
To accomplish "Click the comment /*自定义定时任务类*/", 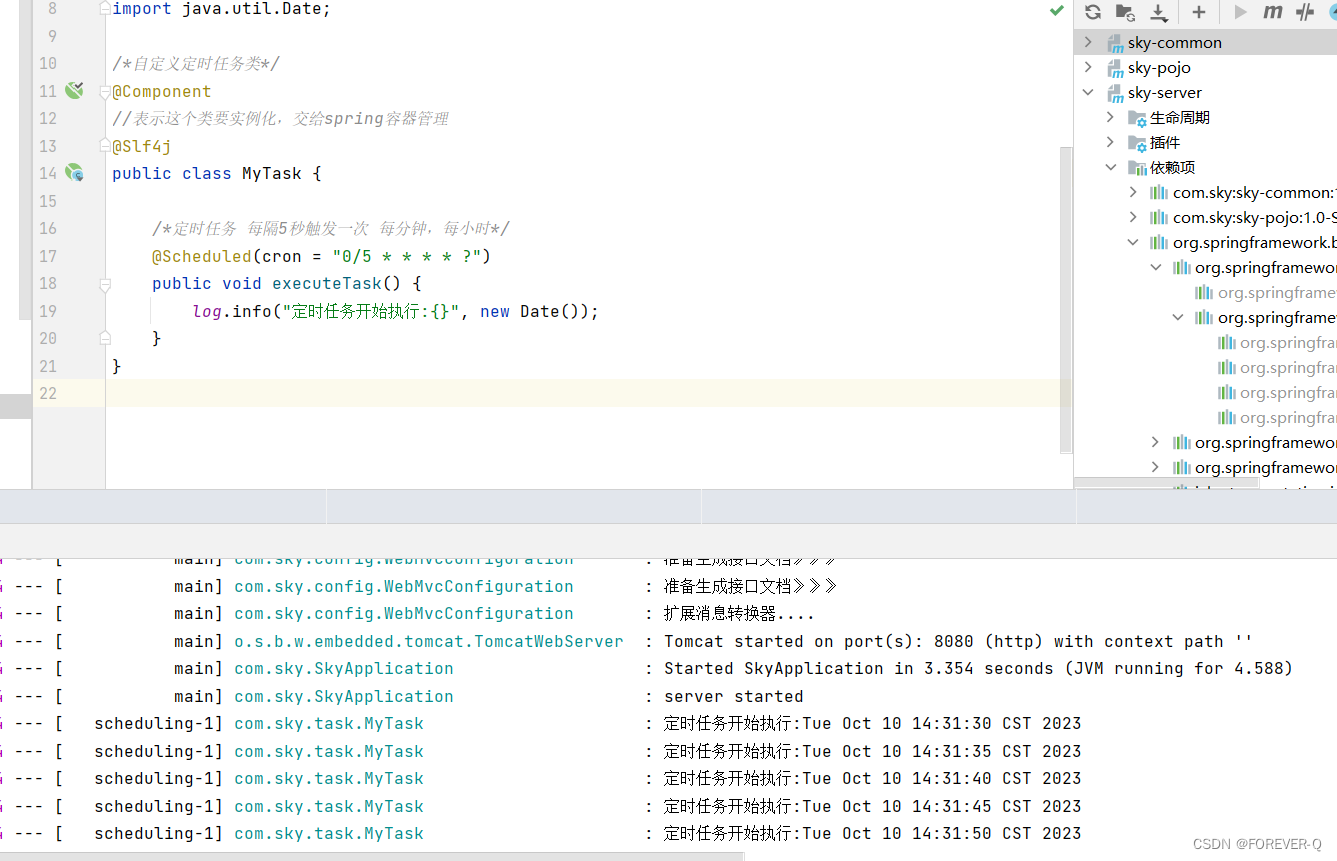I will click(x=196, y=64).
